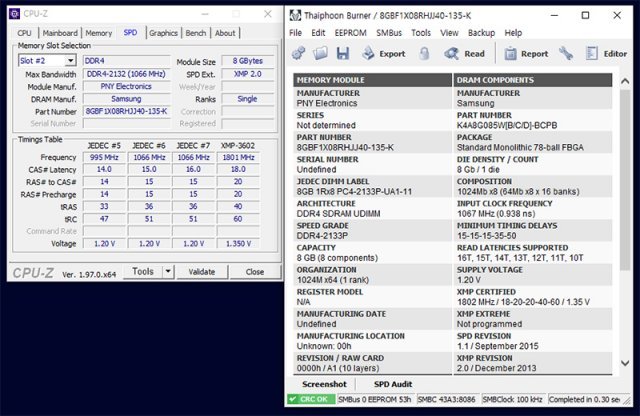Open the SMBus menu
This screenshot has height=416, width=640.
pyautogui.click(x=392, y=32)
